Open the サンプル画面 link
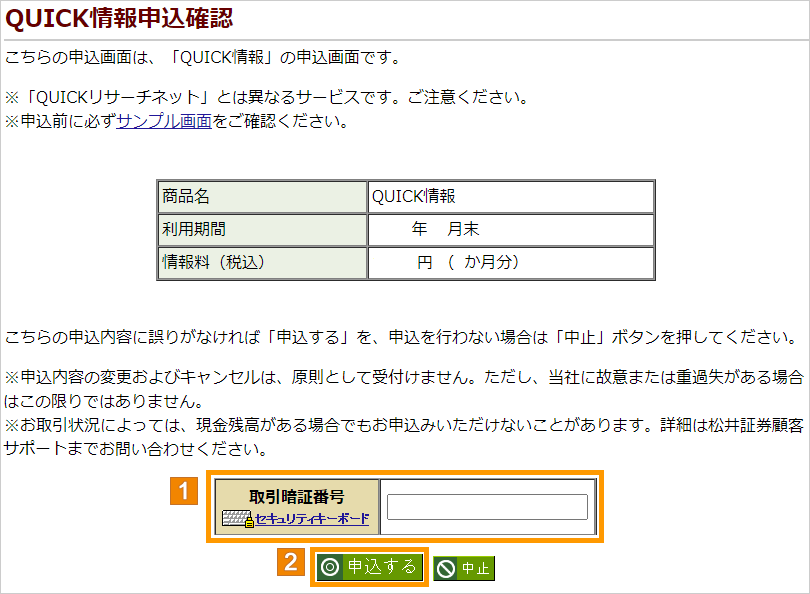Viewport: 810px width, 594px height. click(x=164, y=121)
